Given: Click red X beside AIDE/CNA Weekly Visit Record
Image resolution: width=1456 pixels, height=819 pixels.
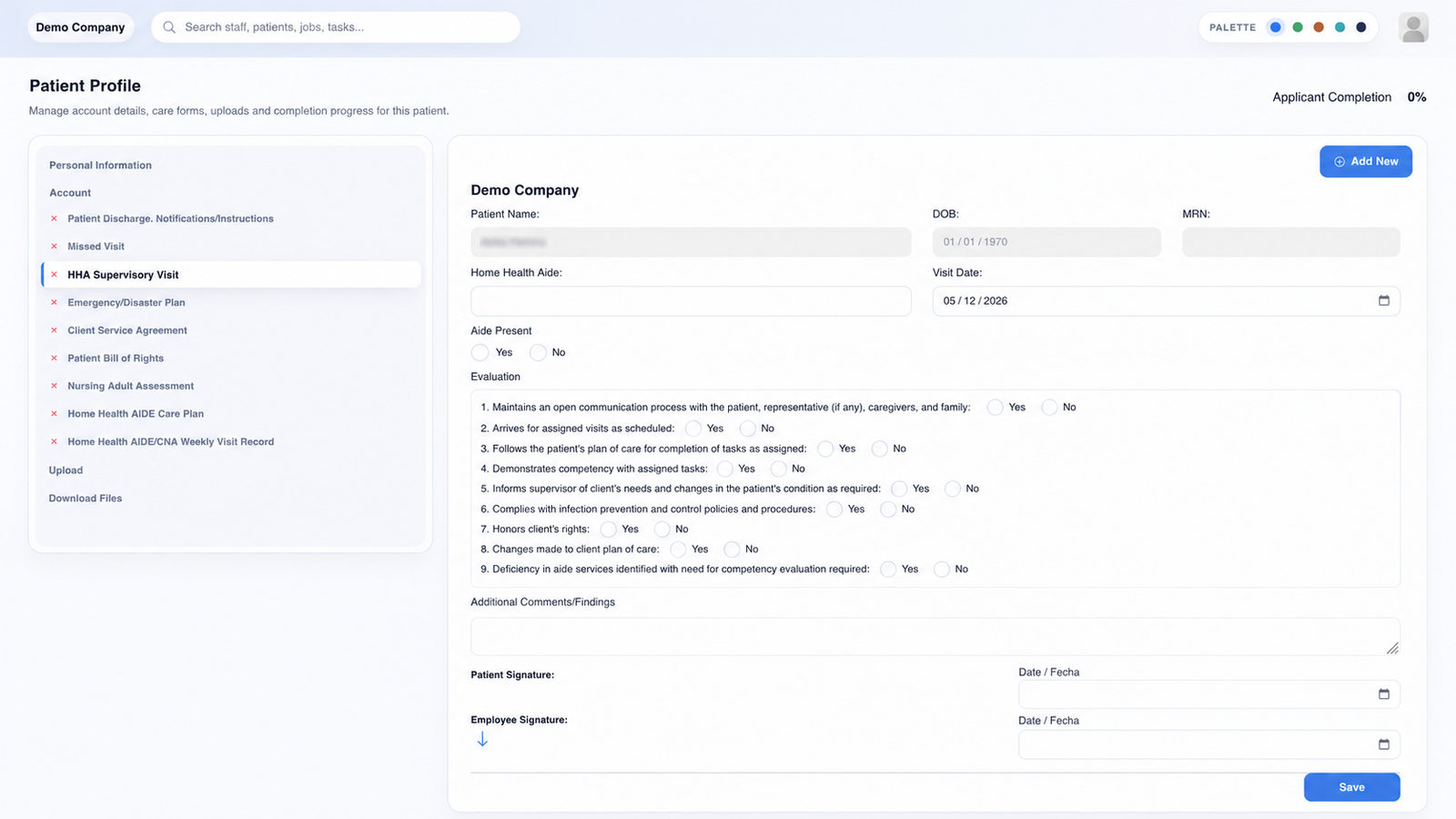Looking at the screenshot, I should point(54,441).
